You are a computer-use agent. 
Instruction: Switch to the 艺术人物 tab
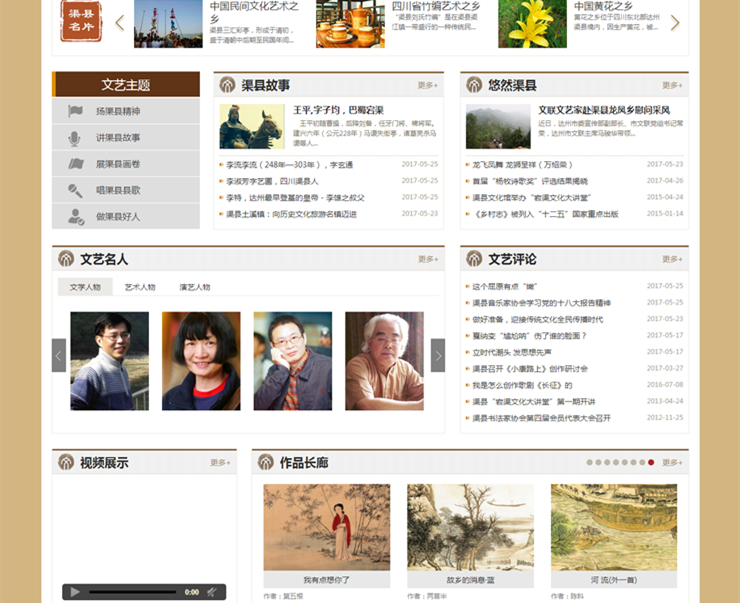140,287
